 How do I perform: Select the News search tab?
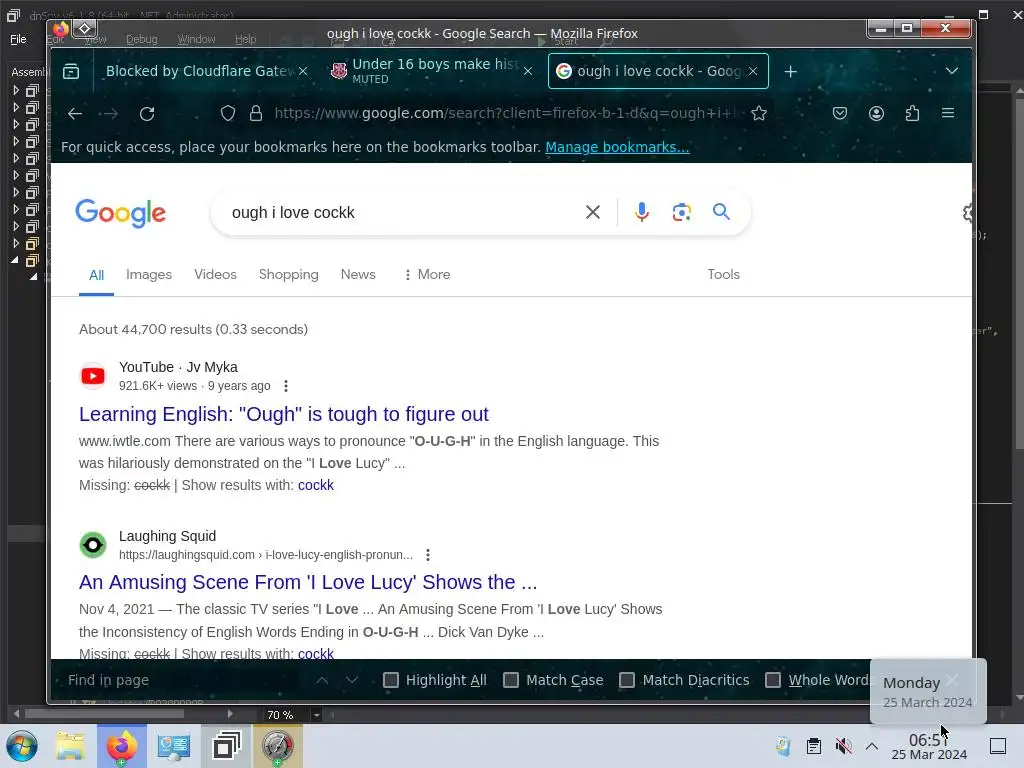click(358, 274)
